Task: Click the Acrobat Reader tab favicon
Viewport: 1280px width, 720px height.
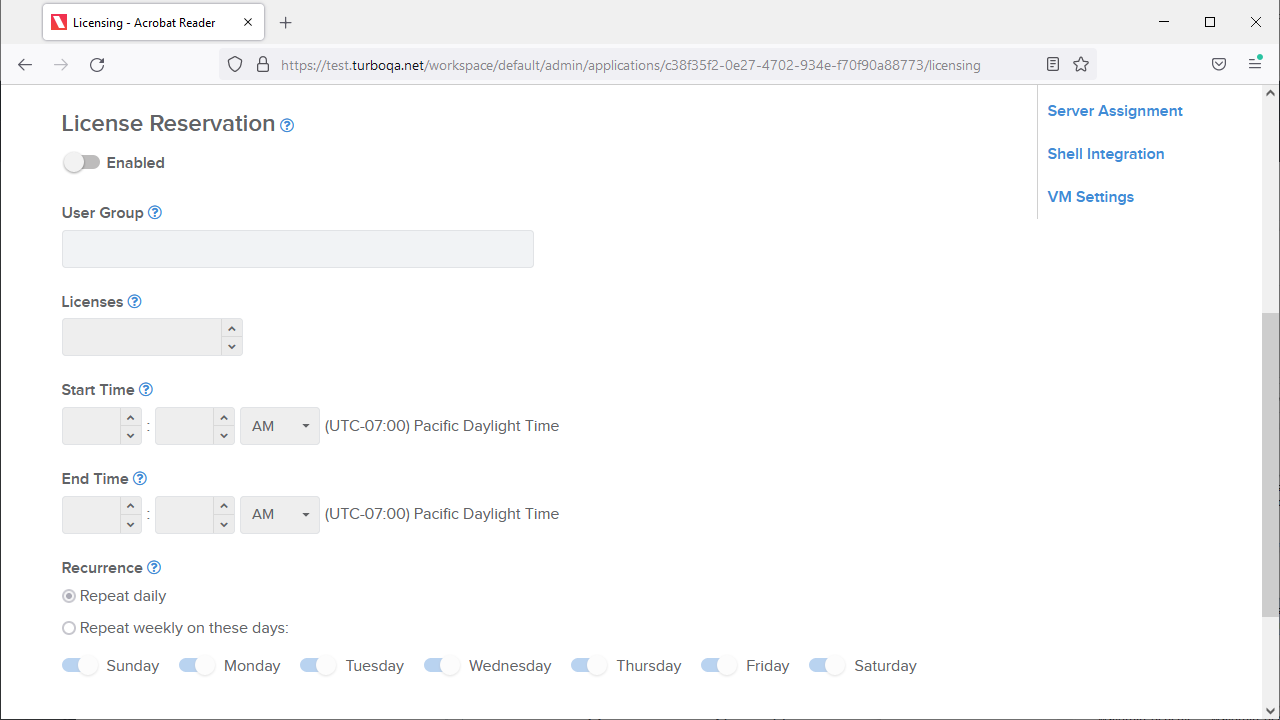Action: click(x=59, y=22)
